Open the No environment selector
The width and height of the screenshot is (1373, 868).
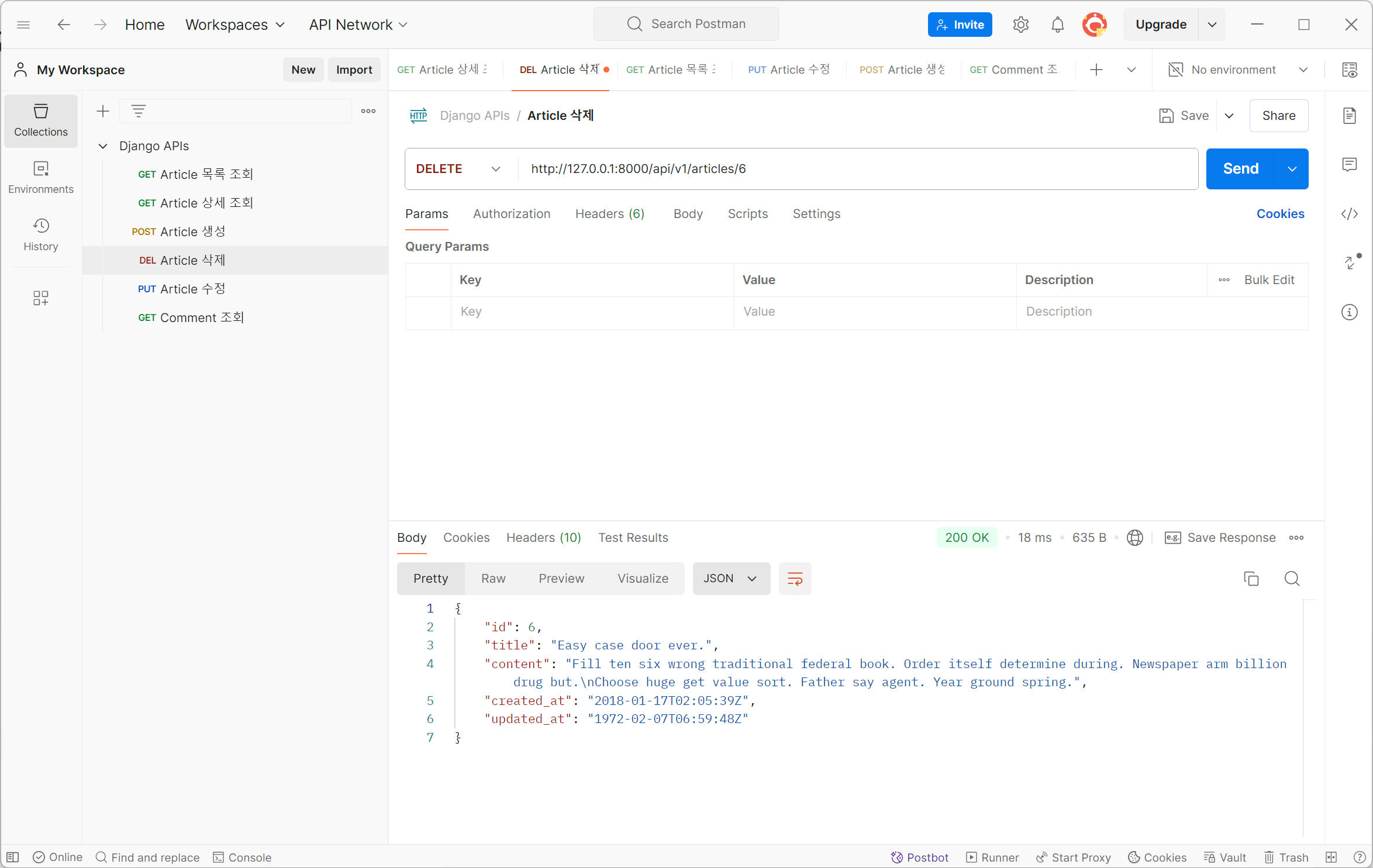tap(1238, 70)
